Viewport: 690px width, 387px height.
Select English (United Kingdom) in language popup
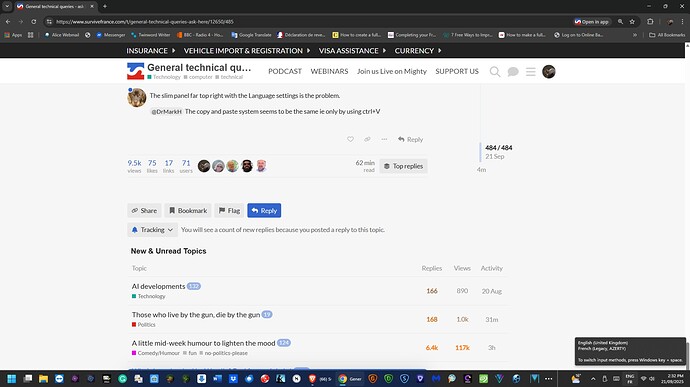[603, 343]
